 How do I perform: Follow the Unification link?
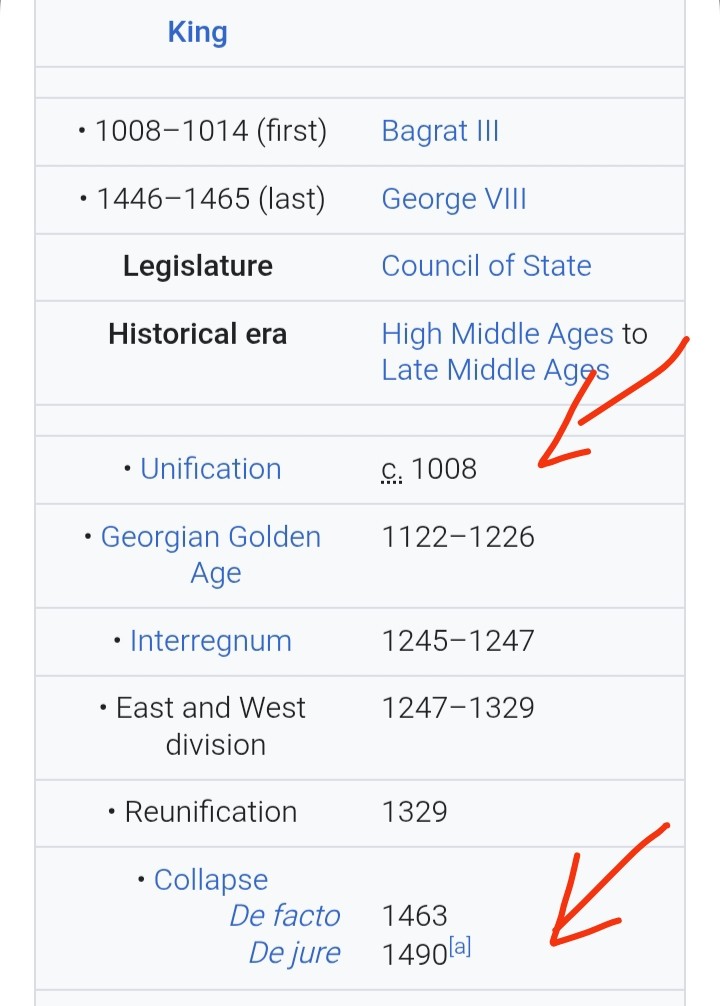point(210,468)
